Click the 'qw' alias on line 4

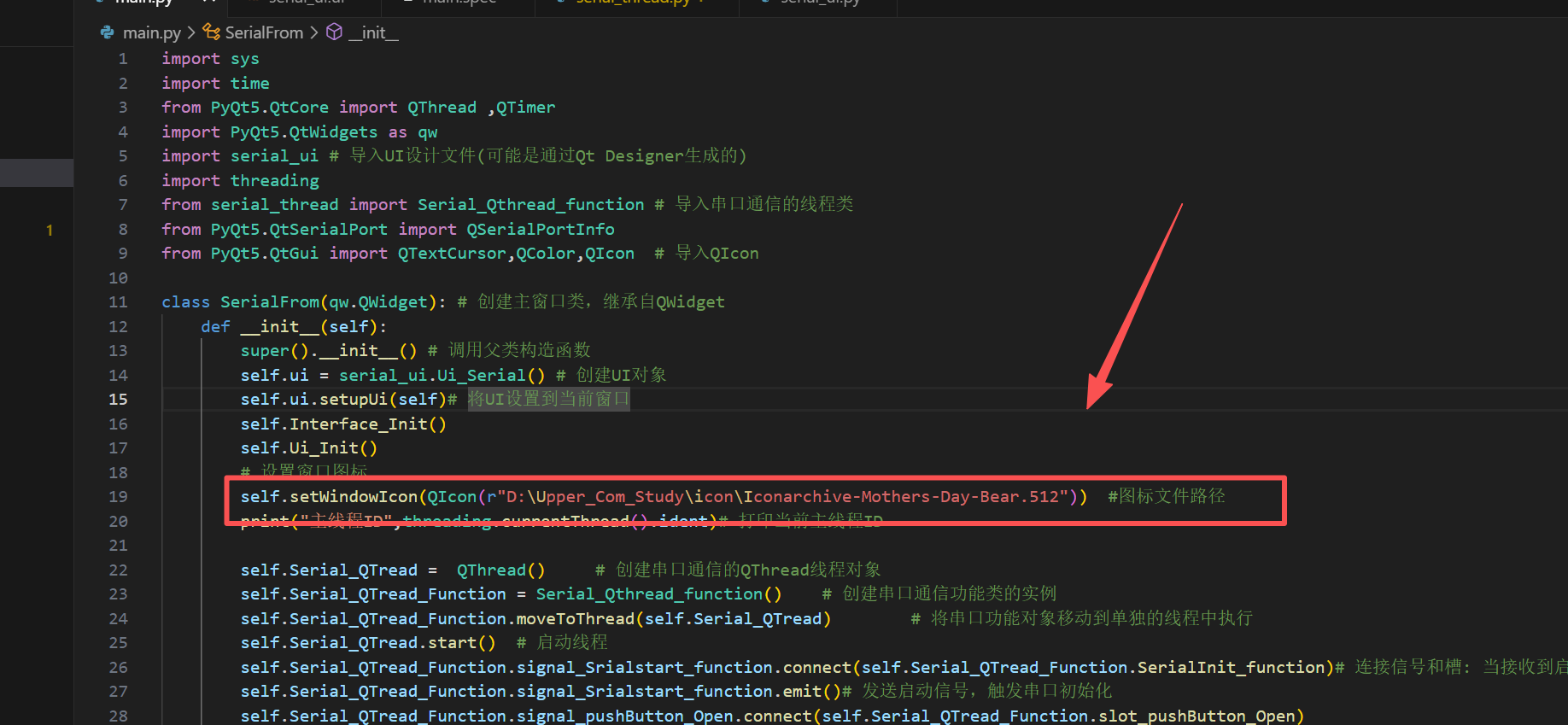(x=427, y=132)
